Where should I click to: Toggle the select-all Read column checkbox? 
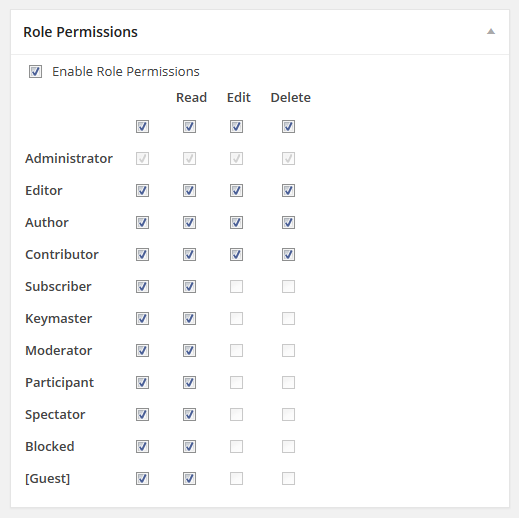(x=189, y=127)
